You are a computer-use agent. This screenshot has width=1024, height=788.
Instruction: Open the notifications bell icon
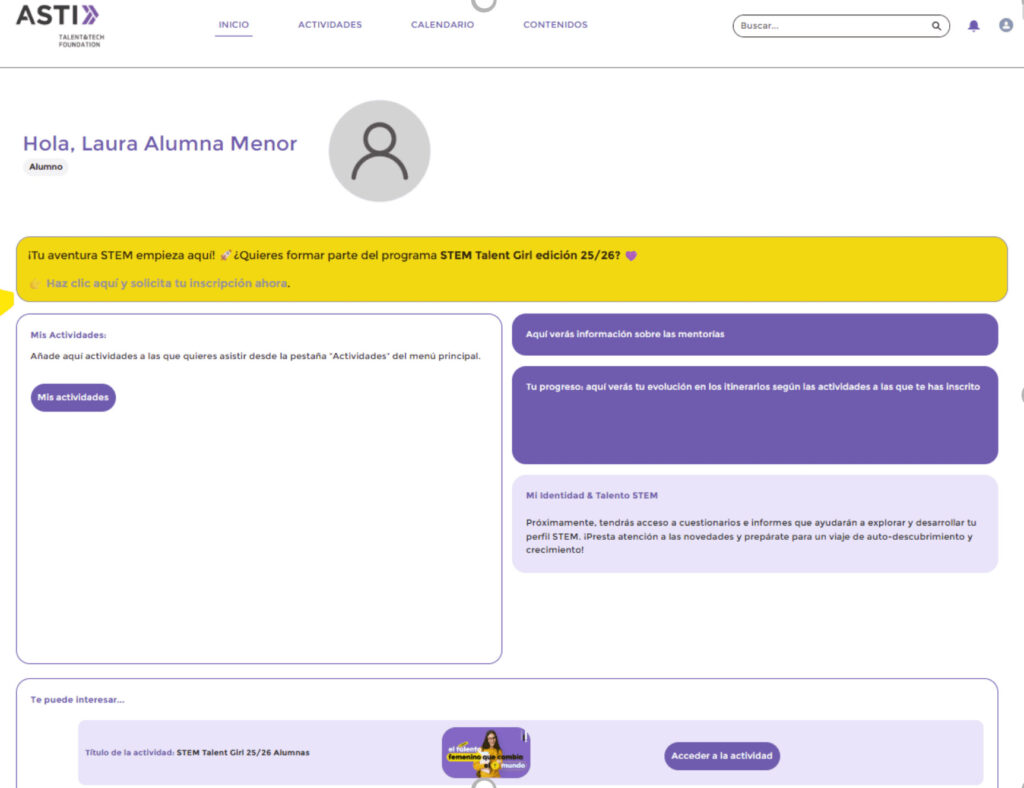tap(973, 25)
